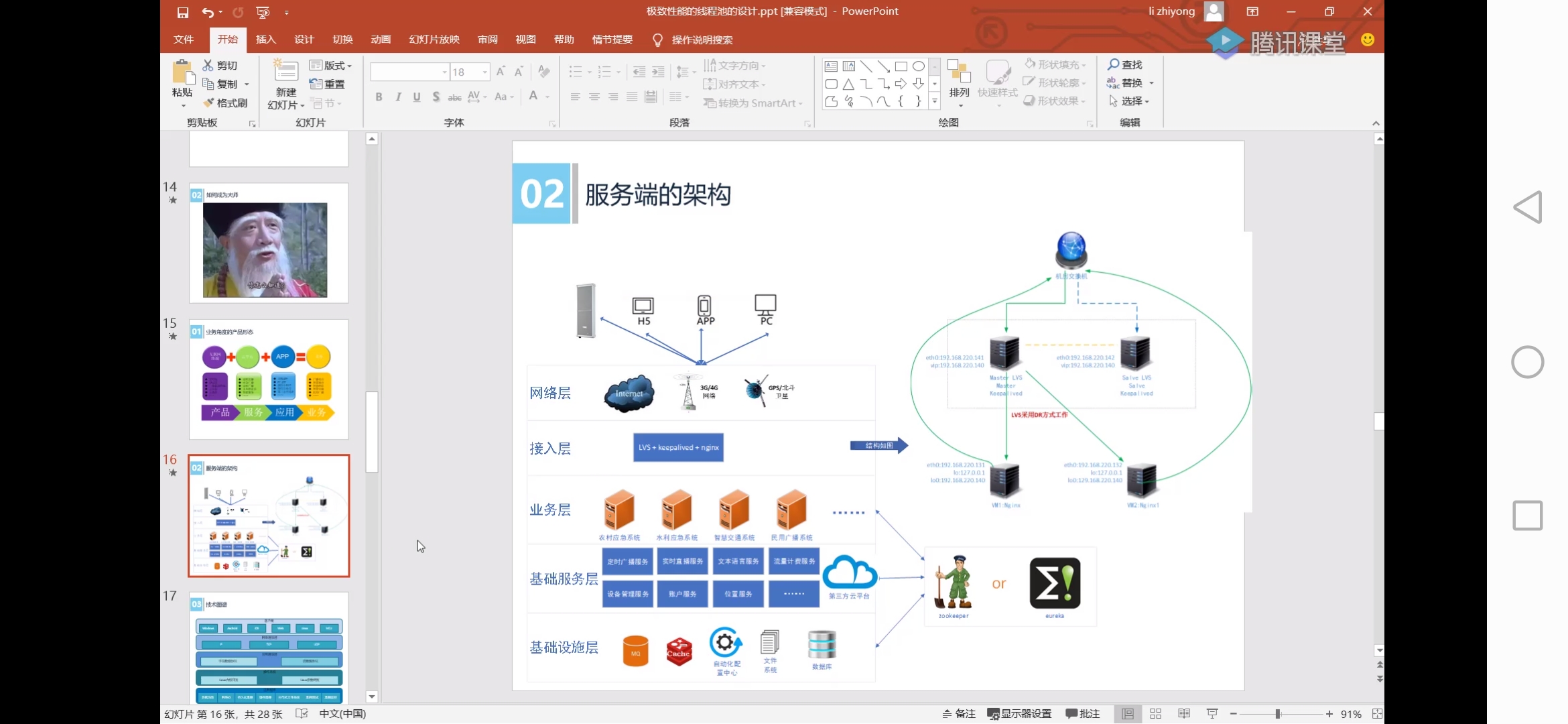Open the shapes gallery more arrow
Screen dimensions: 1568x724
click(x=934, y=101)
